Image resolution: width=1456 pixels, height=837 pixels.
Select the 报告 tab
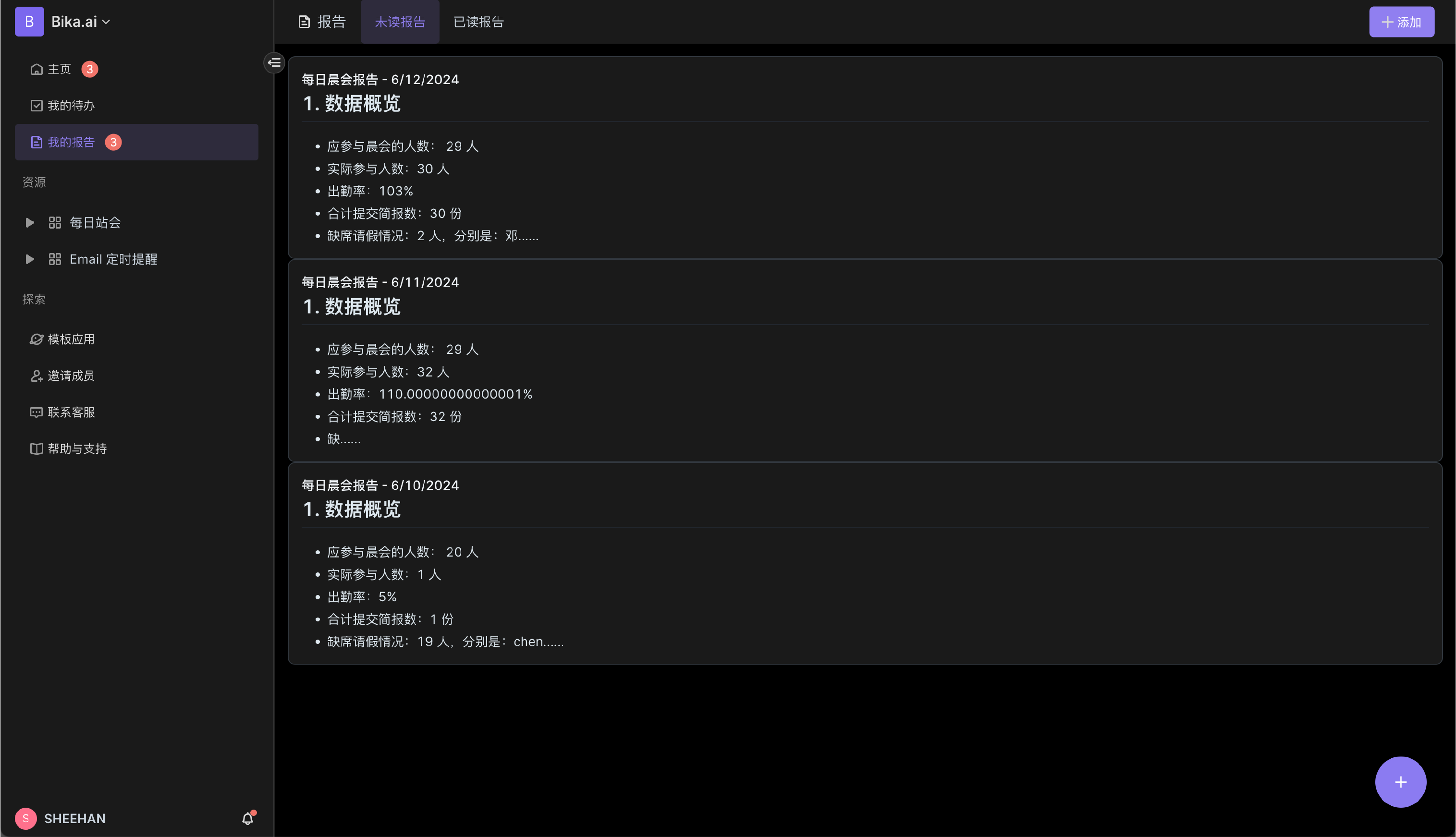coord(322,22)
